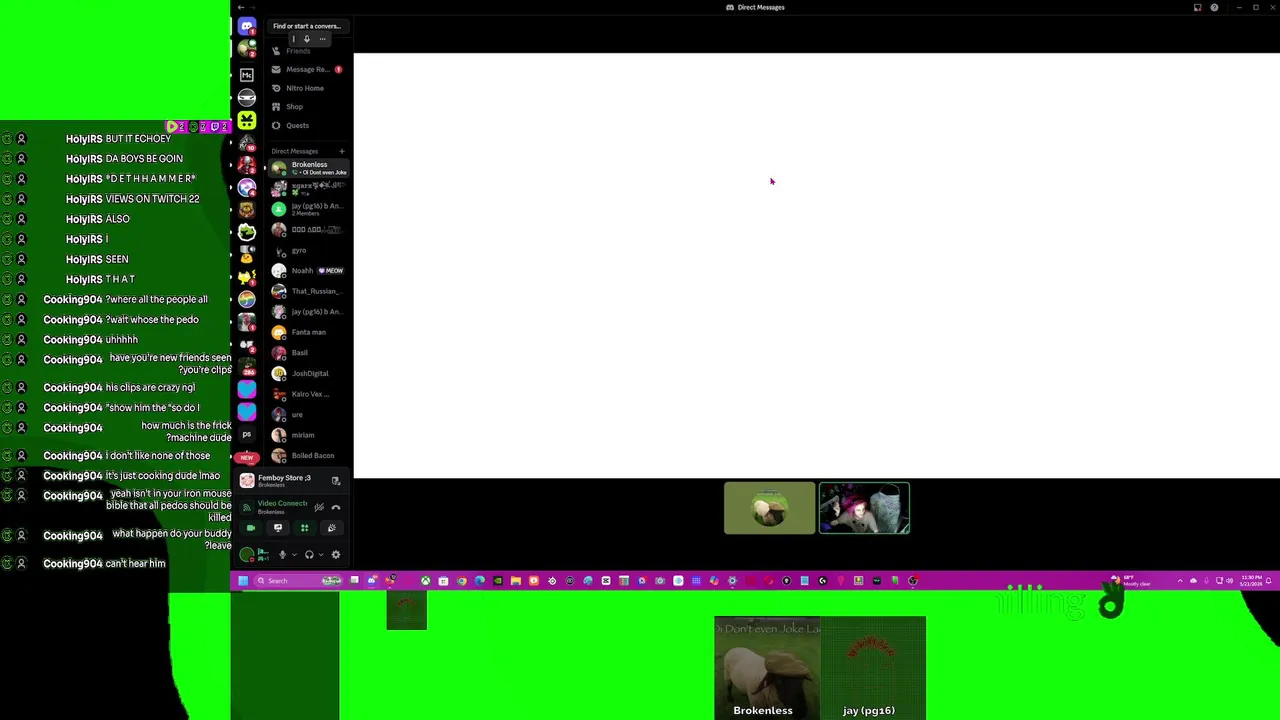This screenshot has width=1280, height=720.
Task: Open the yellow-green X logo server
Action: pyautogui.click(x=247, y=121)
